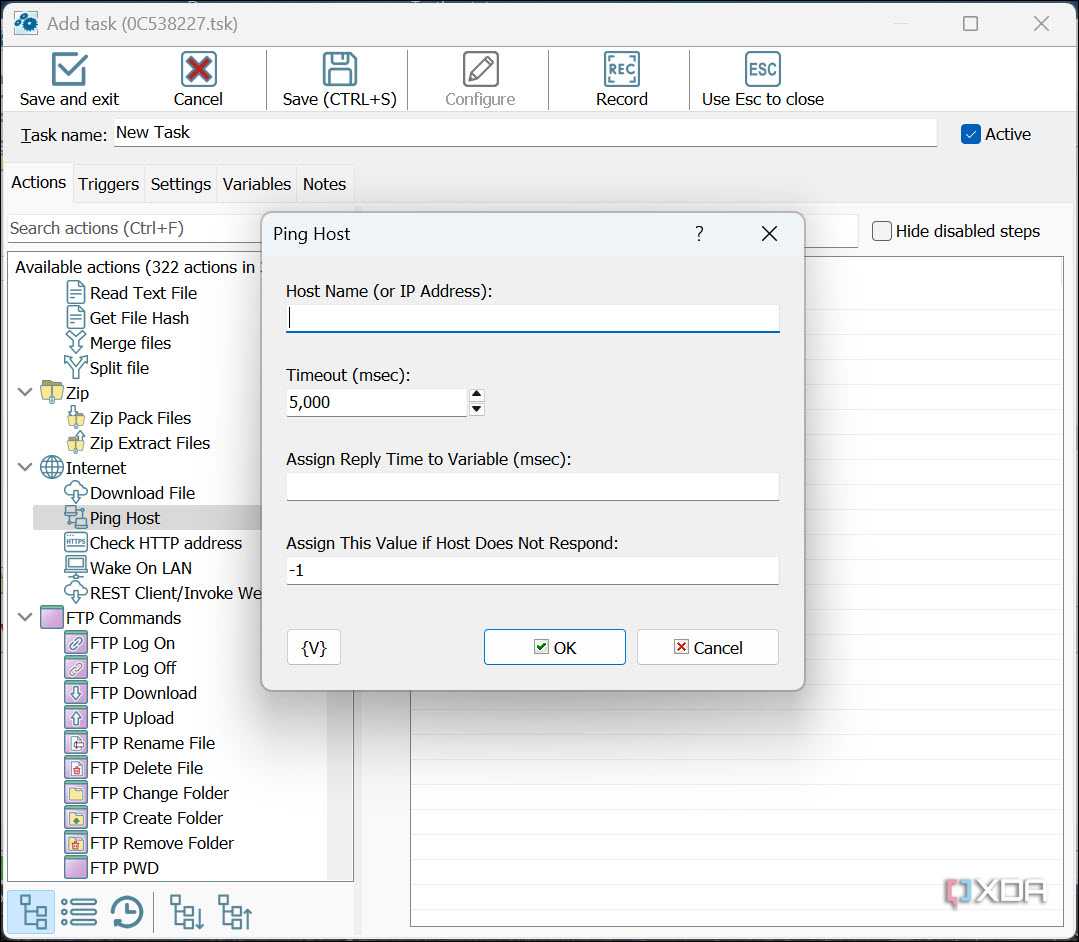This screenshot has height=942, width=1079.
Task: Click the expand all tree icon
Action: click(186, 912)
